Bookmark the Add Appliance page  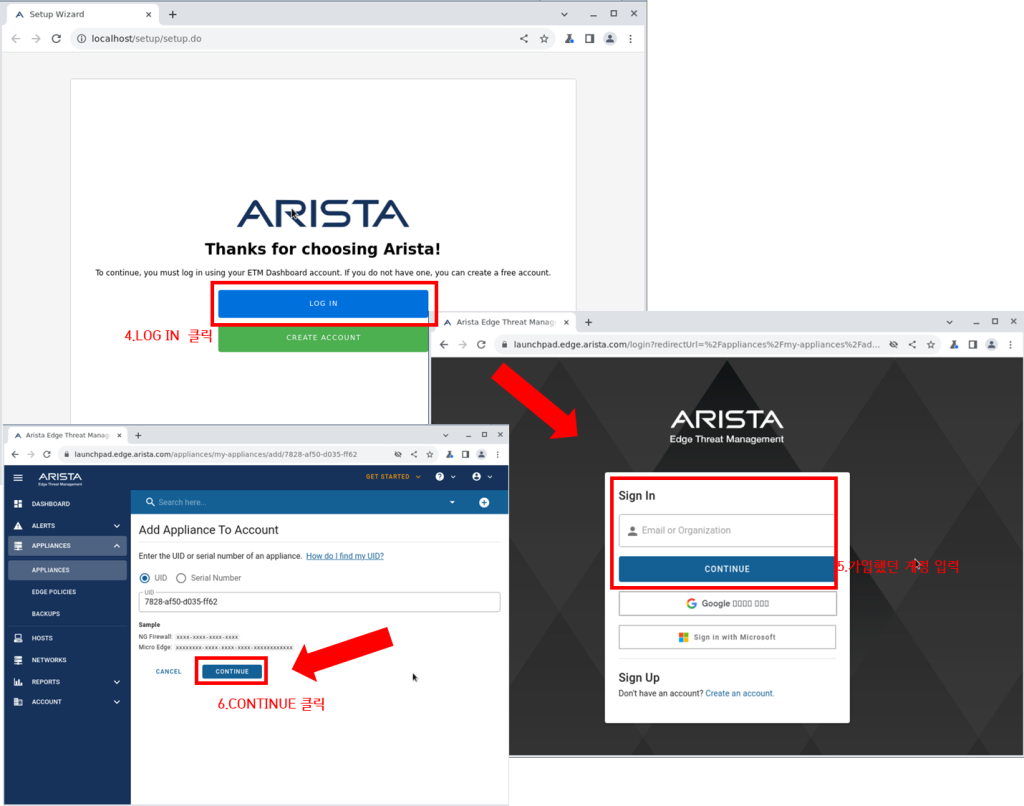(x=430, y=454)
